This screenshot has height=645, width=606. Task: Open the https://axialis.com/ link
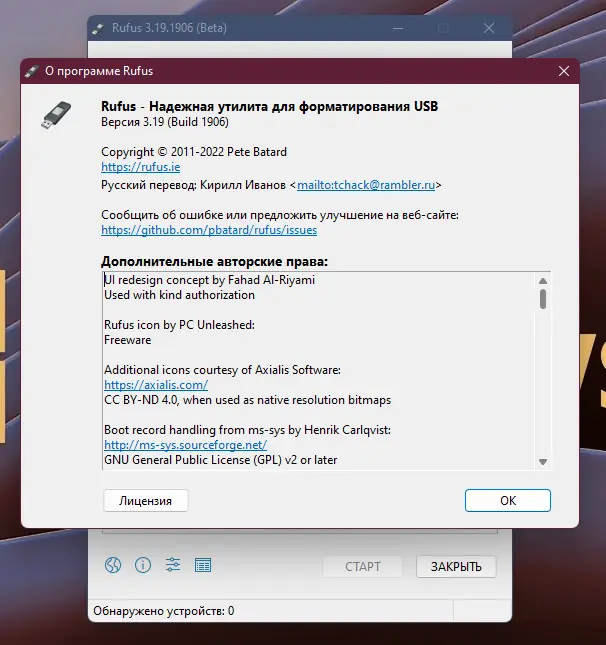(156, 385)
